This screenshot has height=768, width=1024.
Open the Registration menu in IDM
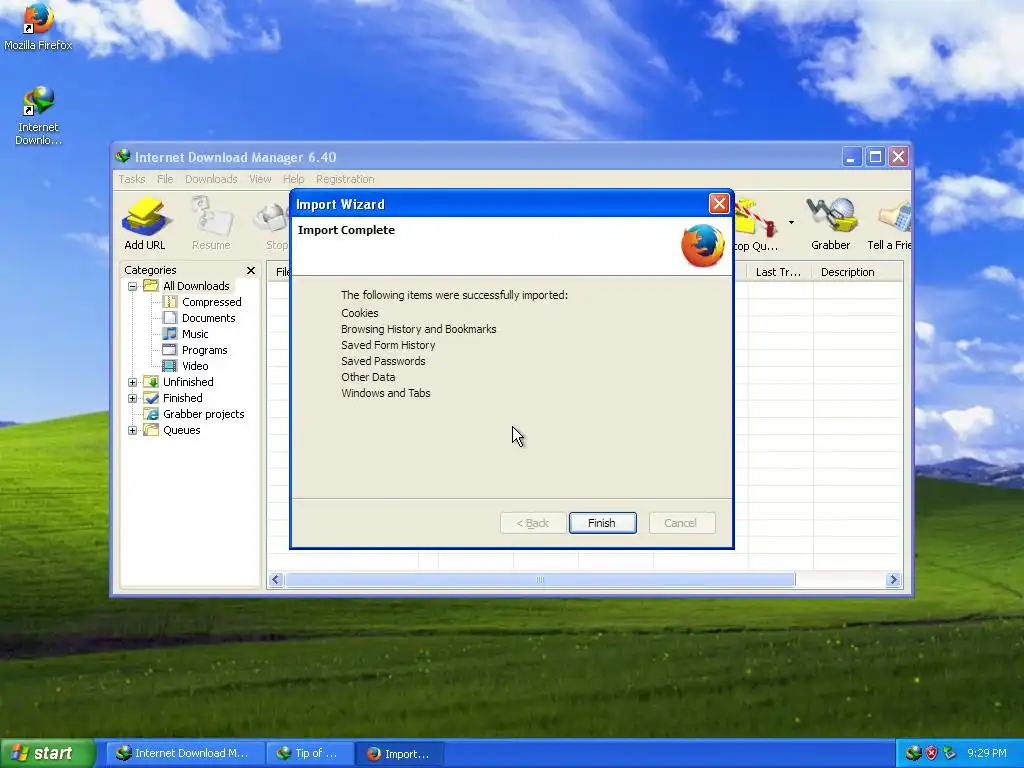pos(345,179)
